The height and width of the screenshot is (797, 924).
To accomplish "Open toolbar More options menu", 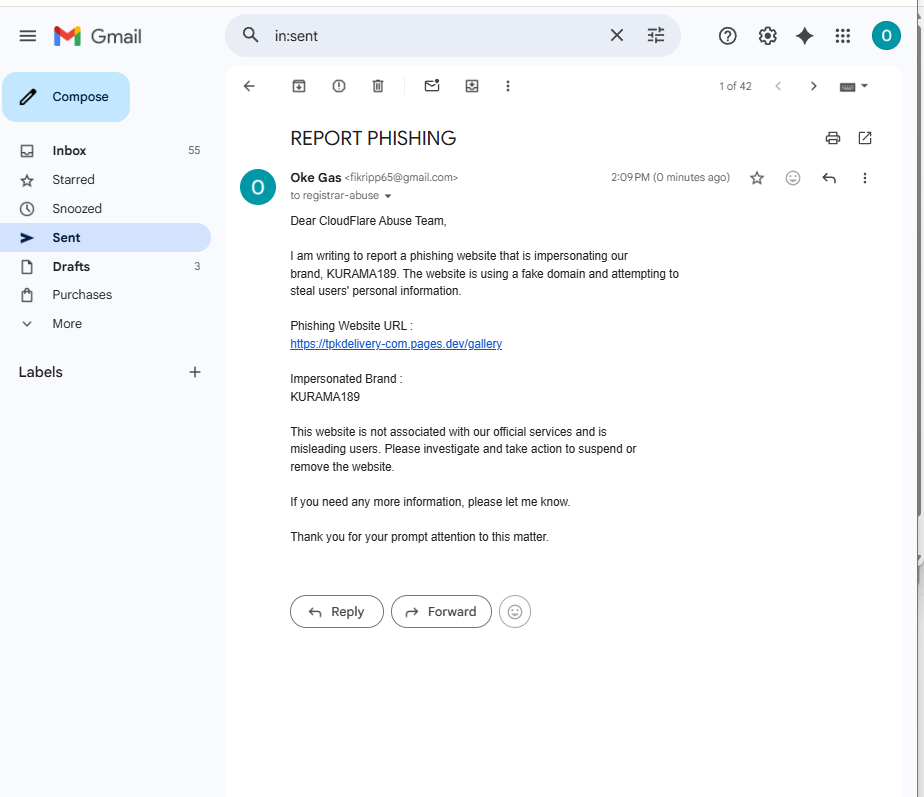I will pos(508,86).
